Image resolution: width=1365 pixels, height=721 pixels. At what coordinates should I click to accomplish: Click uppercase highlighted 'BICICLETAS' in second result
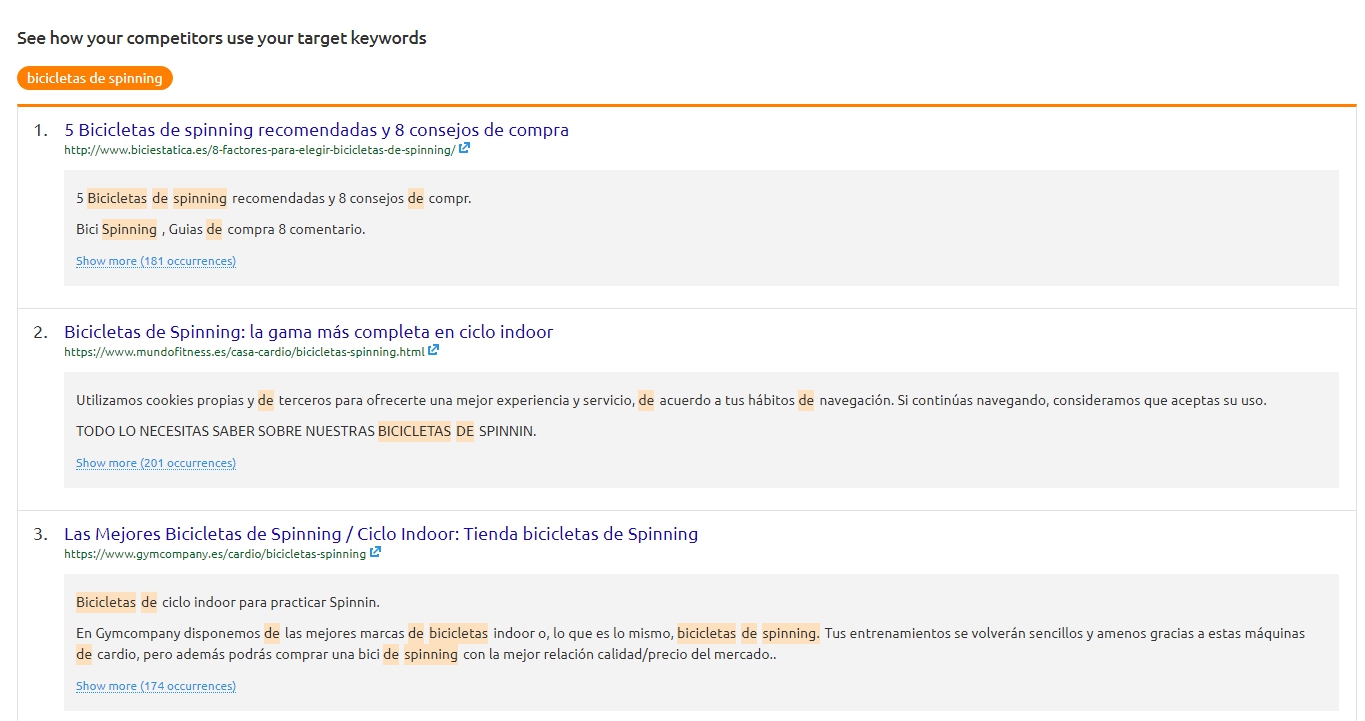414,432
